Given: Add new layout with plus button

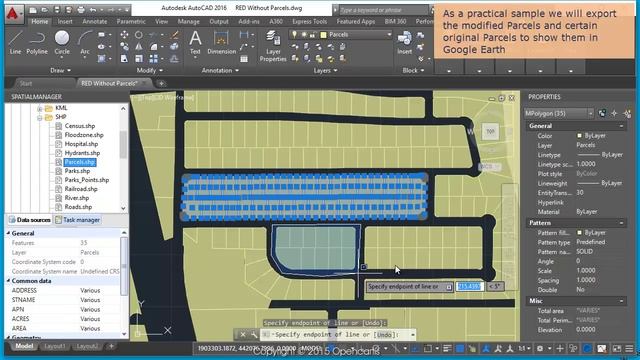Looking at the screenshot, I should coord(111,346).
